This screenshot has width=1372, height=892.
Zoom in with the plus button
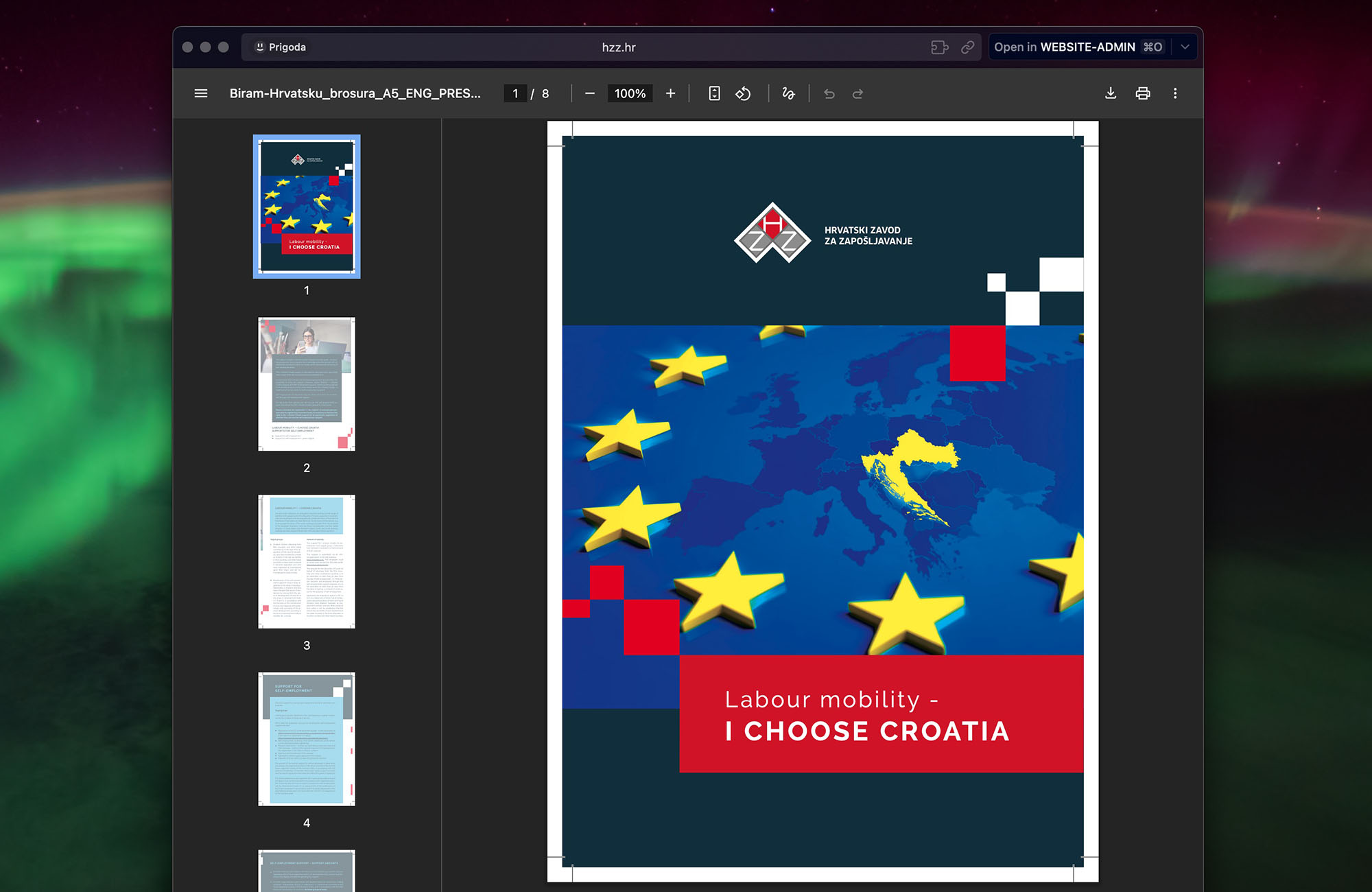click(x=670, y=93)
